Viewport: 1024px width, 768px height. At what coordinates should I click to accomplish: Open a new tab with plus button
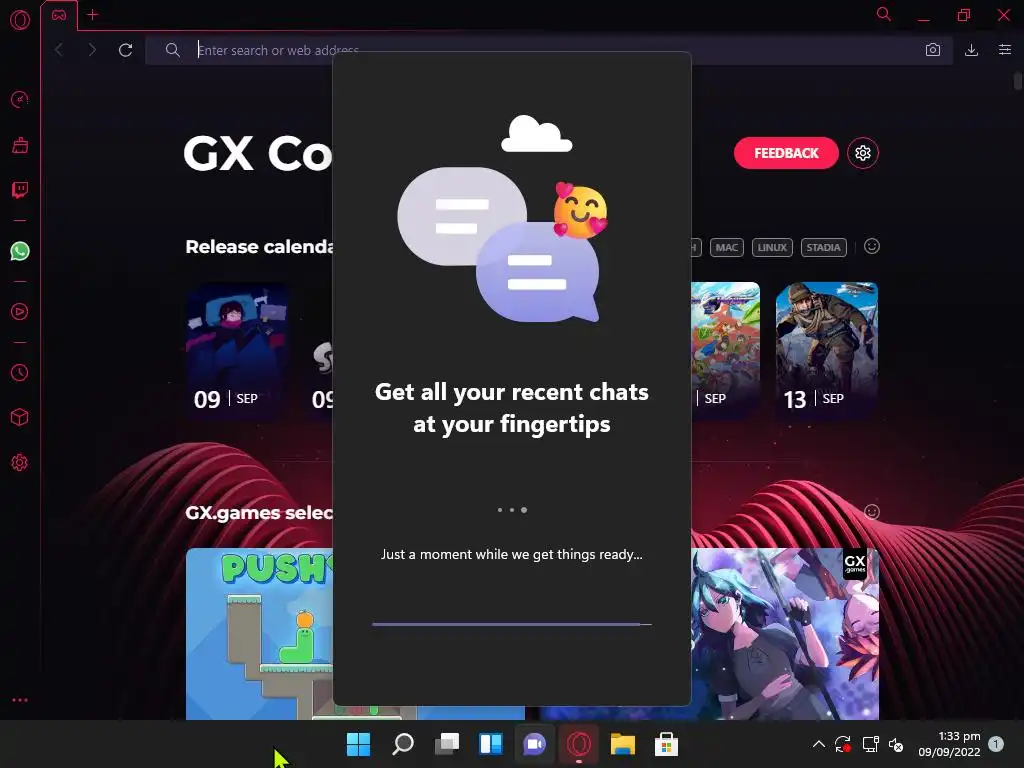[x=93, y=14]
